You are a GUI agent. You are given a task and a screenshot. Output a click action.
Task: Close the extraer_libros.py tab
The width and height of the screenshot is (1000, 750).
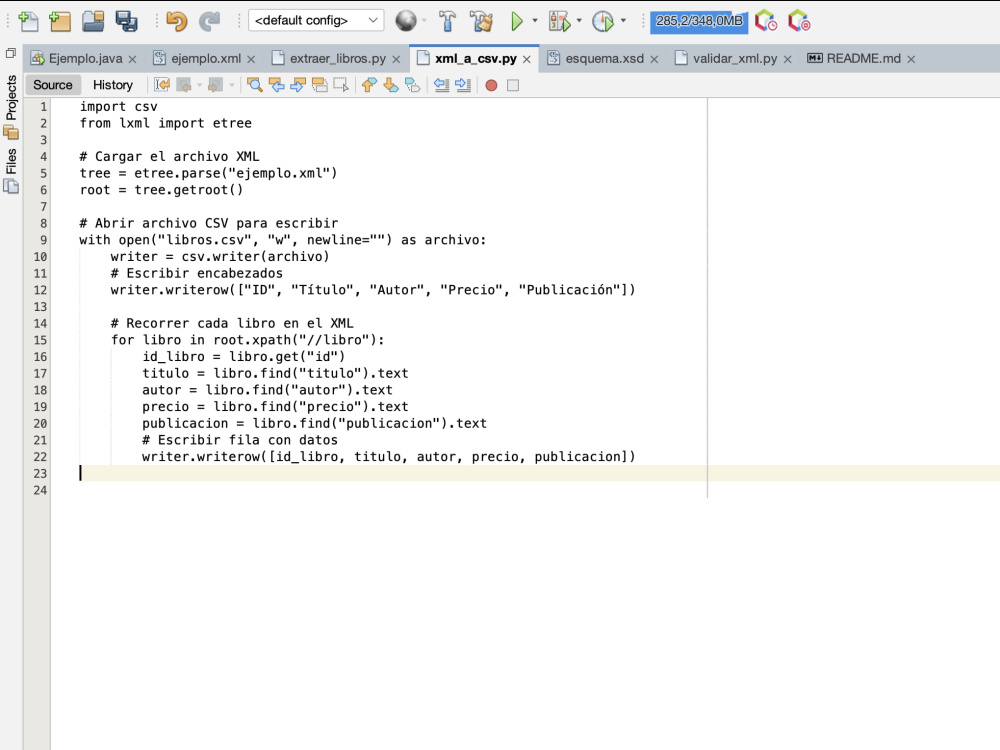396,59
